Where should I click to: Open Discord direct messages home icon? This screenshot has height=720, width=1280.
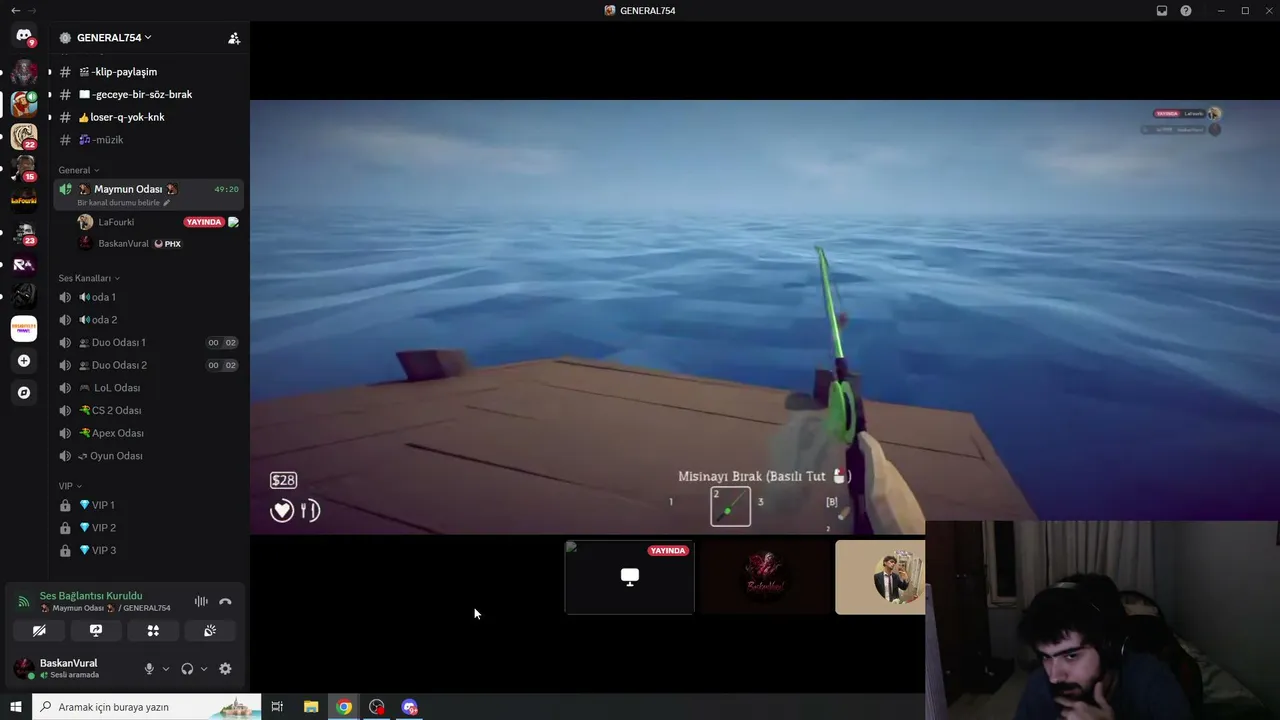(24, 38)
